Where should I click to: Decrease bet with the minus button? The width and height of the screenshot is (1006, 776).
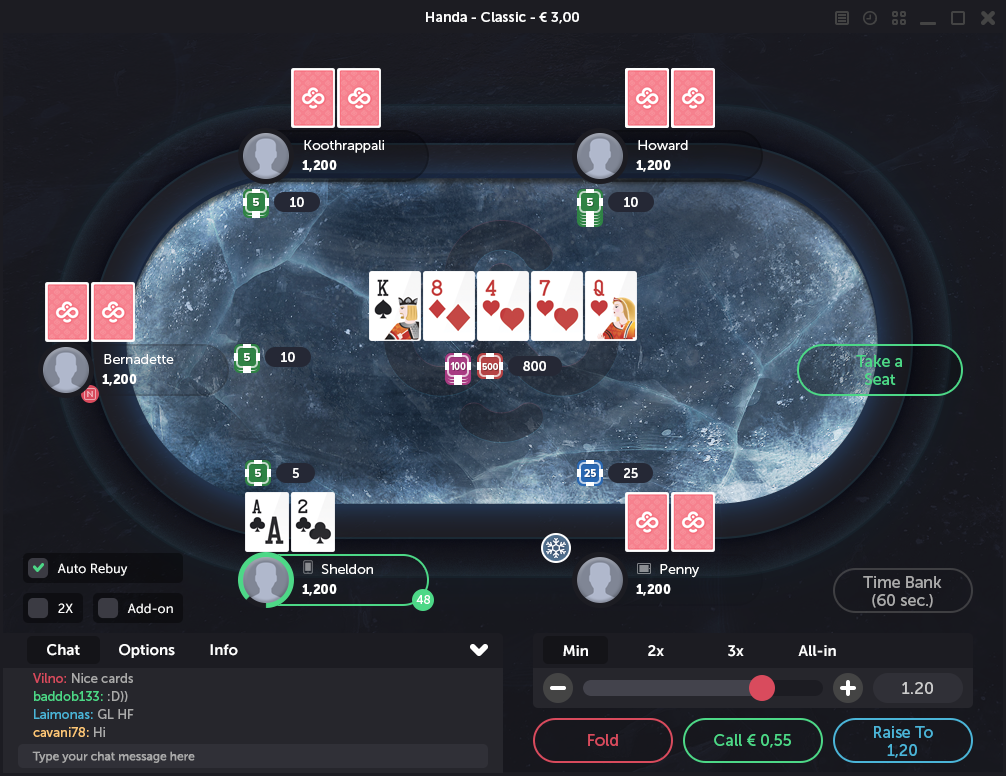click(558, 688)
